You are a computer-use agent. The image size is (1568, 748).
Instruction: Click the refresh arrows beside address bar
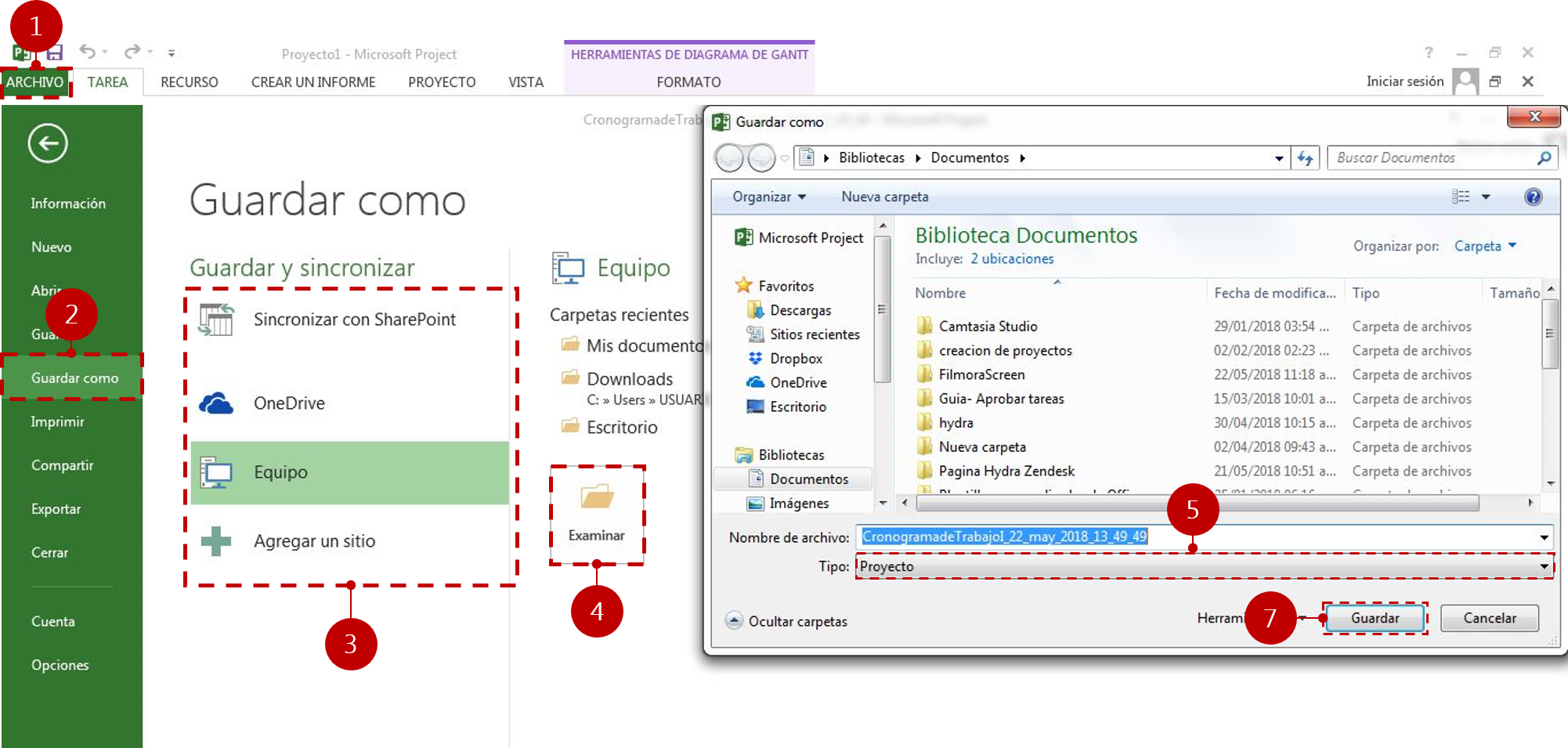point(1305,158)
